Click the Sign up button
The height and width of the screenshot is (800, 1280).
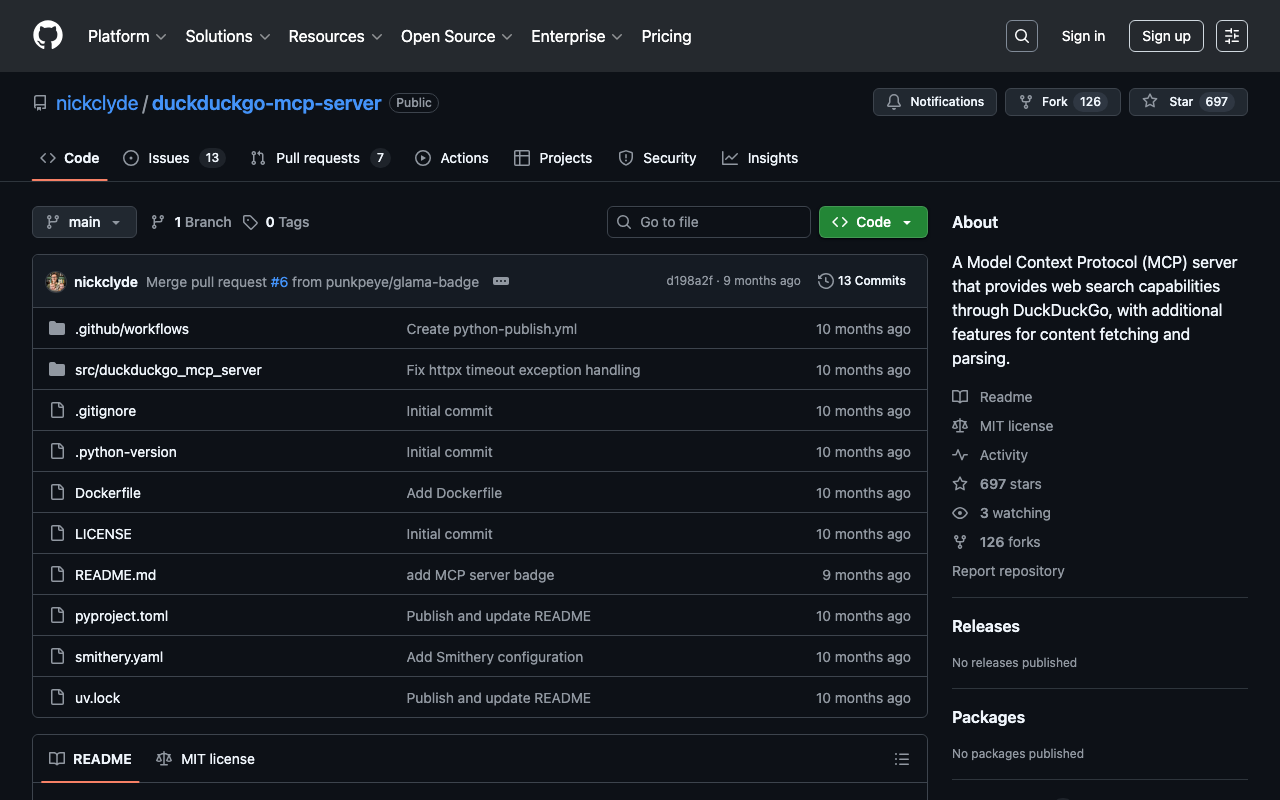click(1165, 36)
